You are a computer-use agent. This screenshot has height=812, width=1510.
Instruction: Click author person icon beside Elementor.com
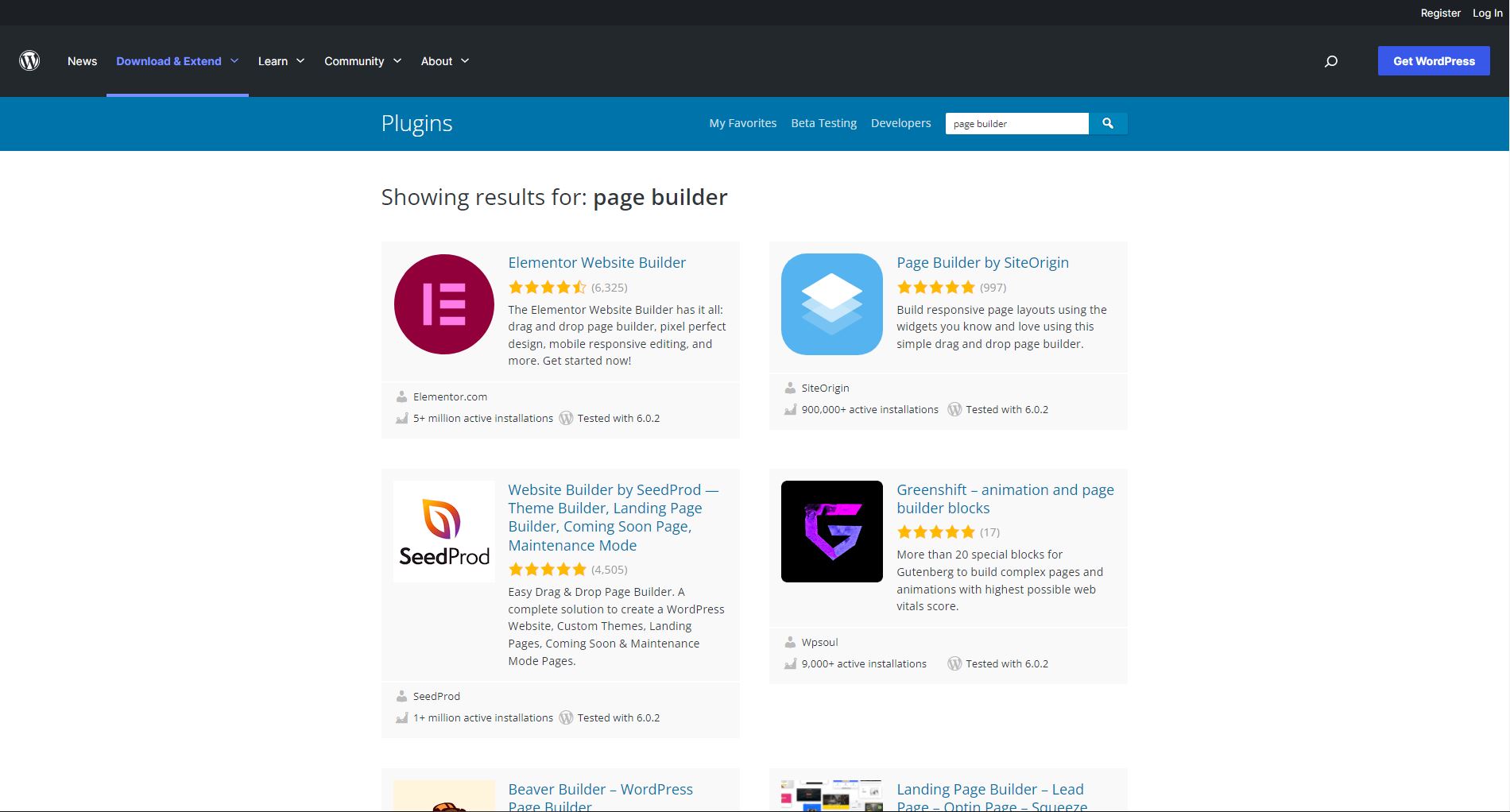point(402,396)
